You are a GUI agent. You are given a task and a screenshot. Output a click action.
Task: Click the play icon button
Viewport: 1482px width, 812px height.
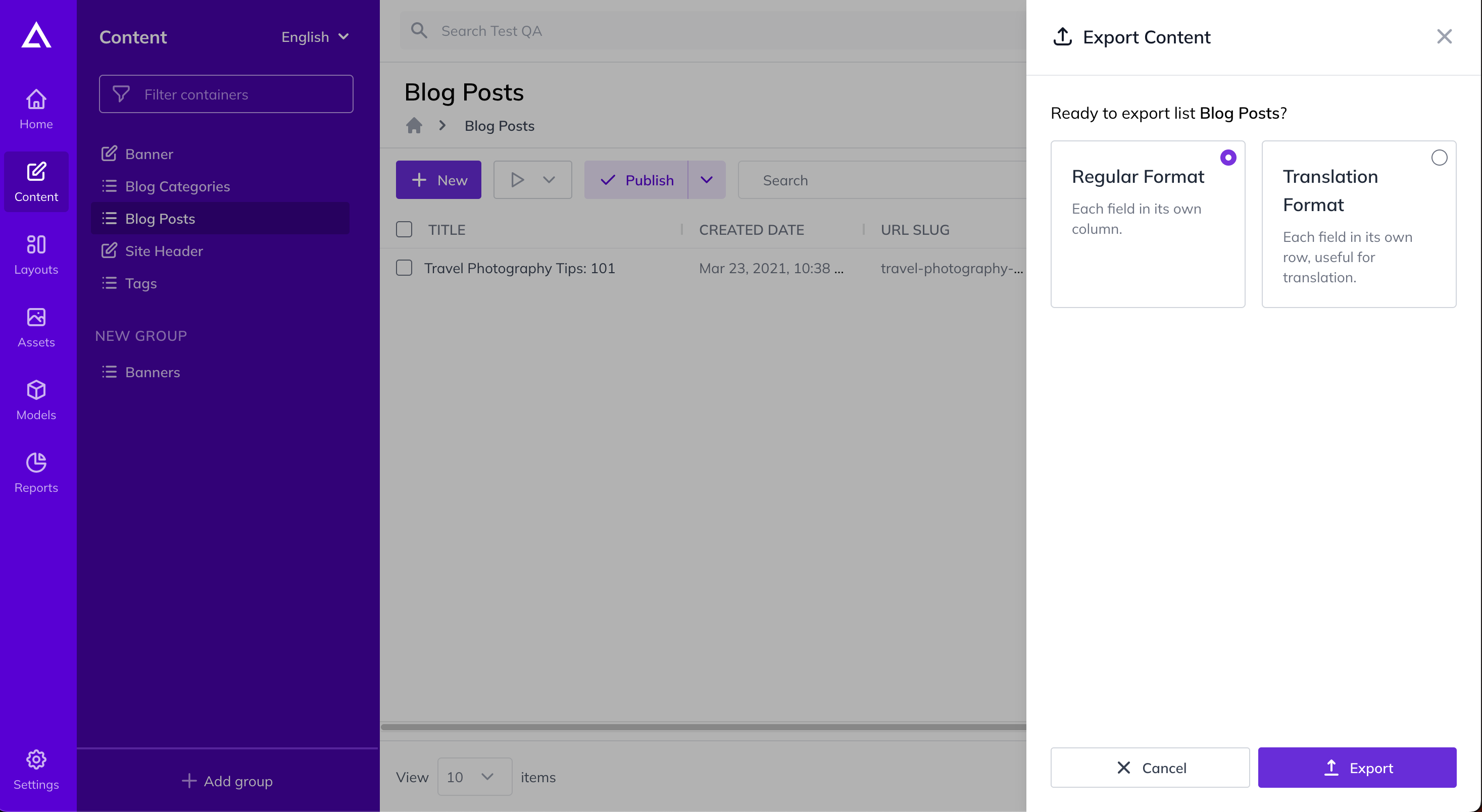[517, 180]
